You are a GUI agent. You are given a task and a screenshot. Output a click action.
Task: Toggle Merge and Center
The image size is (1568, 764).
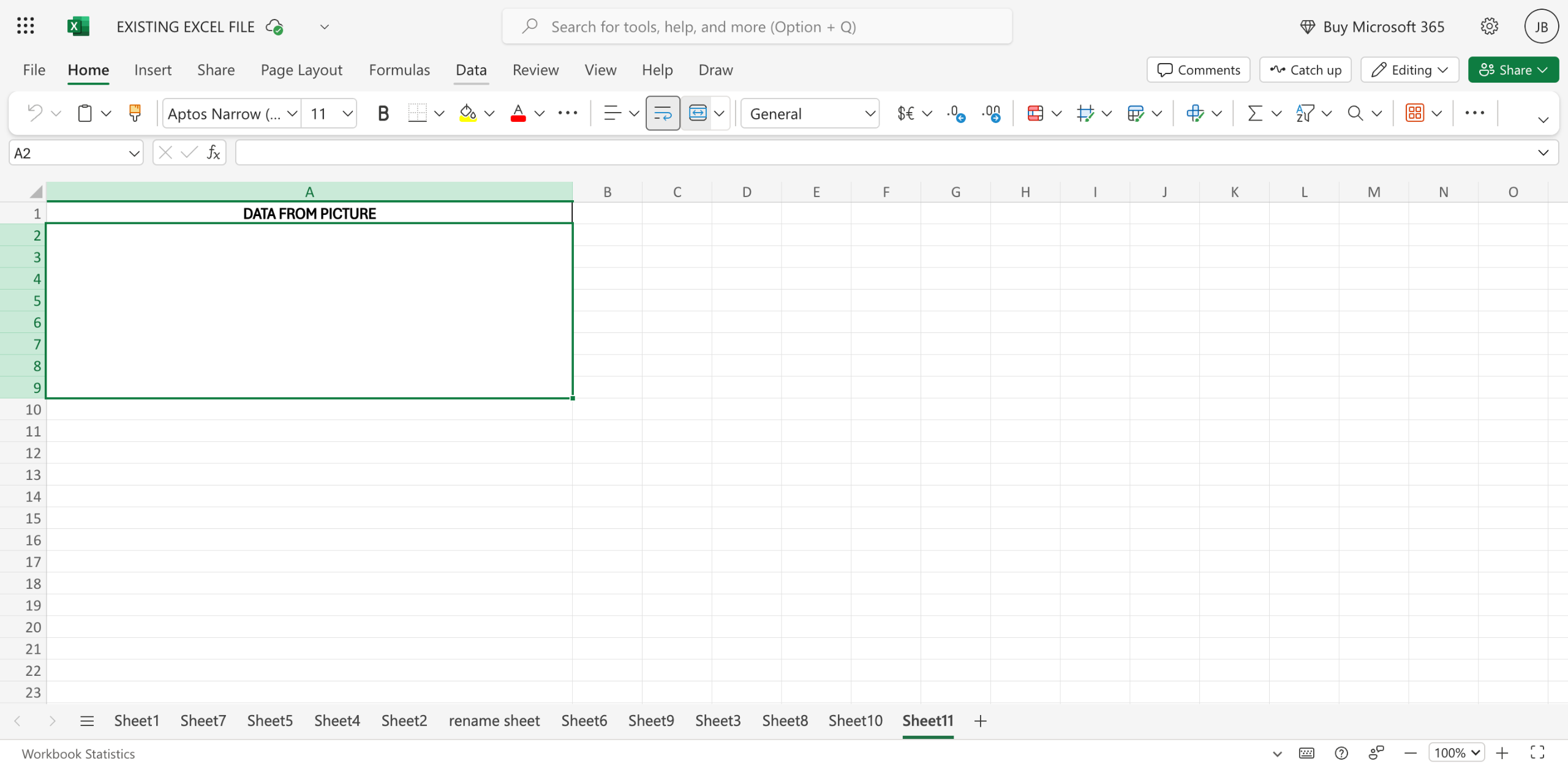pos(698,113)
